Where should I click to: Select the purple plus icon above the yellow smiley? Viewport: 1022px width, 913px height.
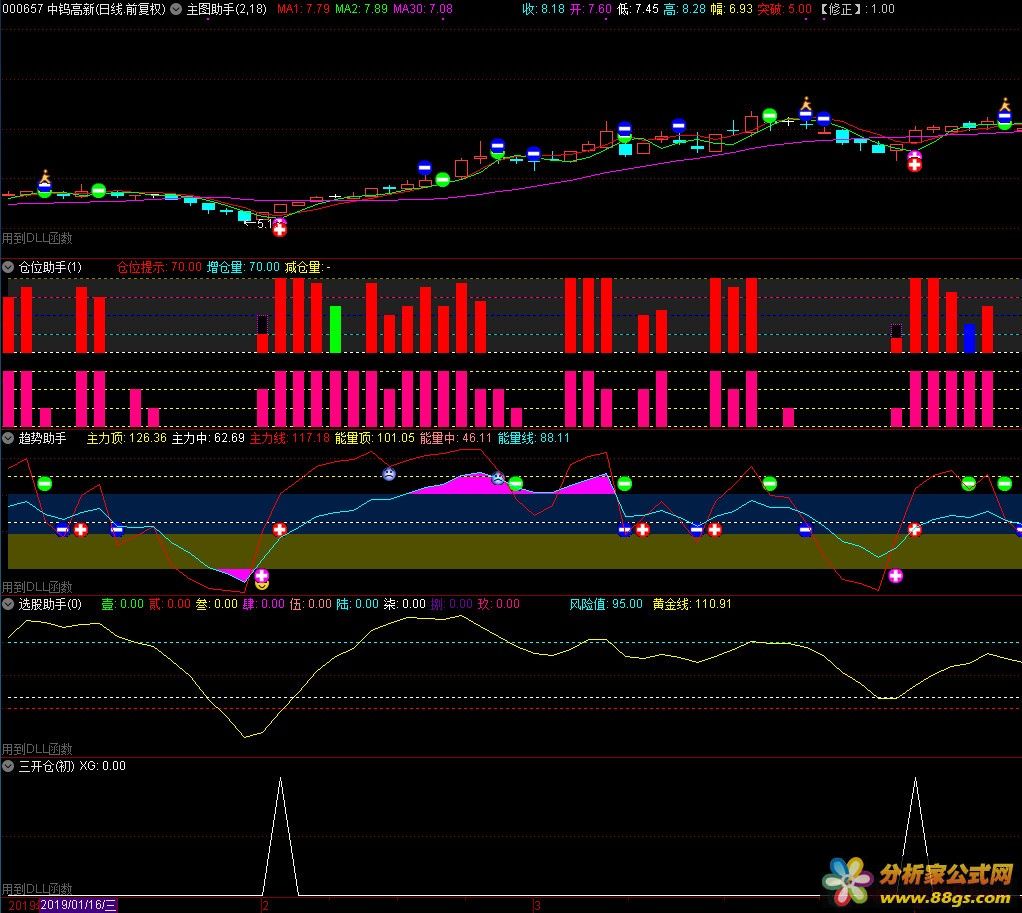coord(261,575)
